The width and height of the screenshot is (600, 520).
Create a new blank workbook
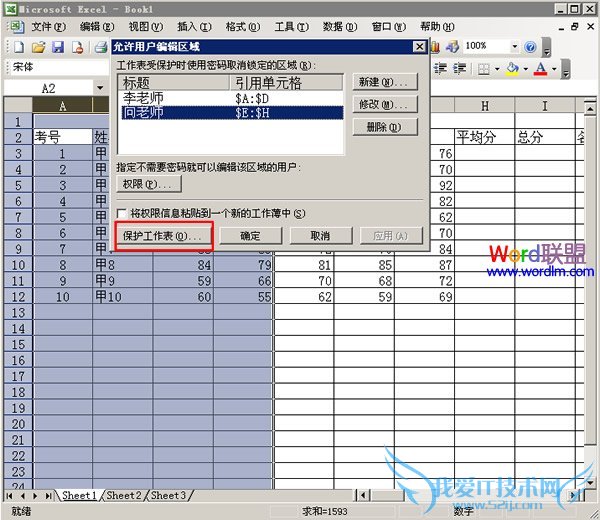[x=18, y=47]
